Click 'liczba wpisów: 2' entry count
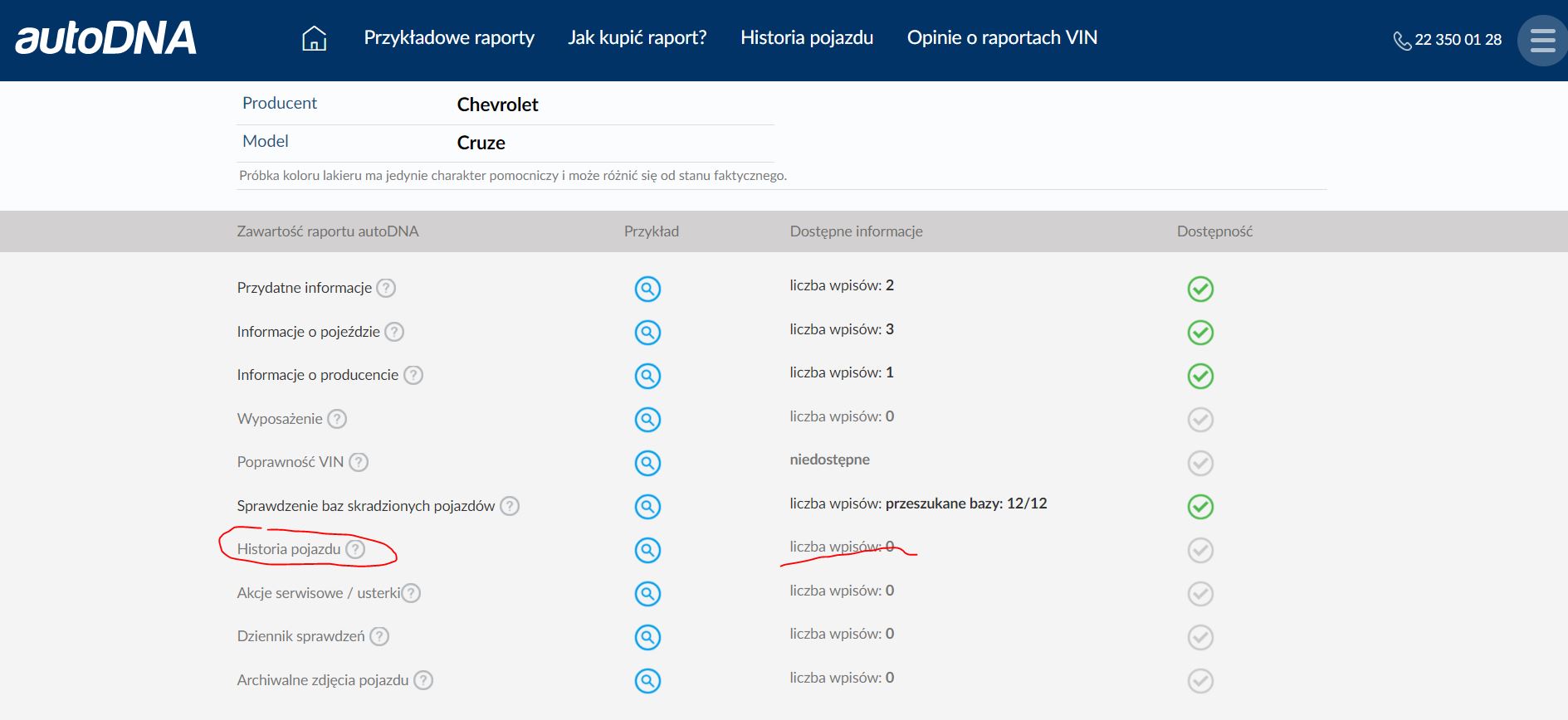Image resolution: width=1568 pixels, height=720 pixels. pyautogui.click(x=842, y=285)
